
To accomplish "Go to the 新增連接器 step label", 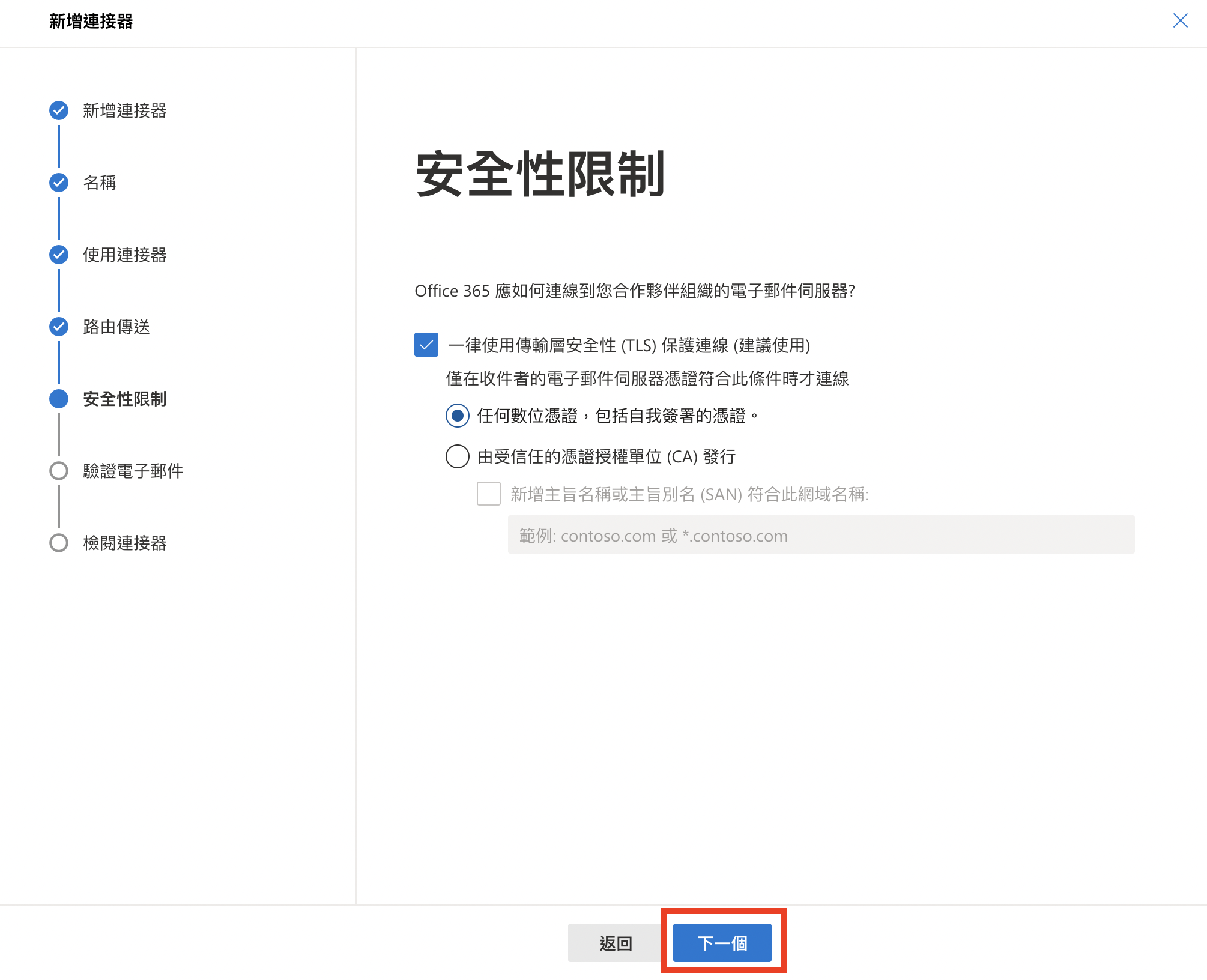I will click(x=125, y=111).
